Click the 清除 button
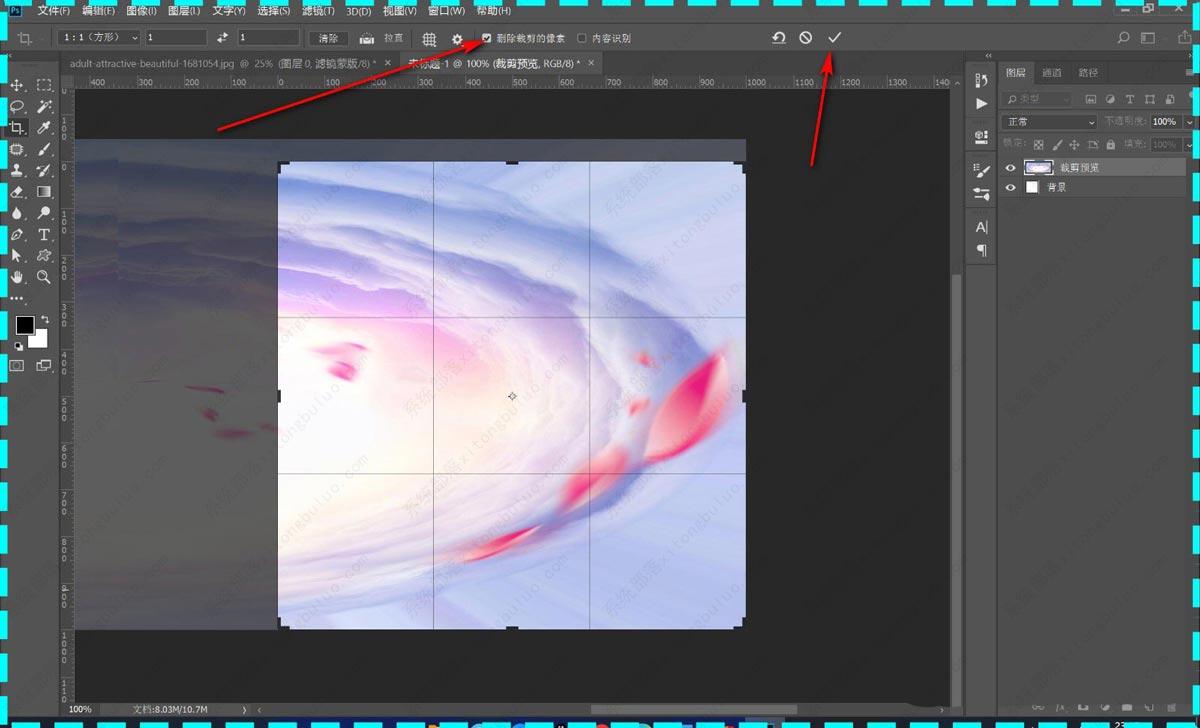This screenshot has height=728, width=1200. pos(328,39)
